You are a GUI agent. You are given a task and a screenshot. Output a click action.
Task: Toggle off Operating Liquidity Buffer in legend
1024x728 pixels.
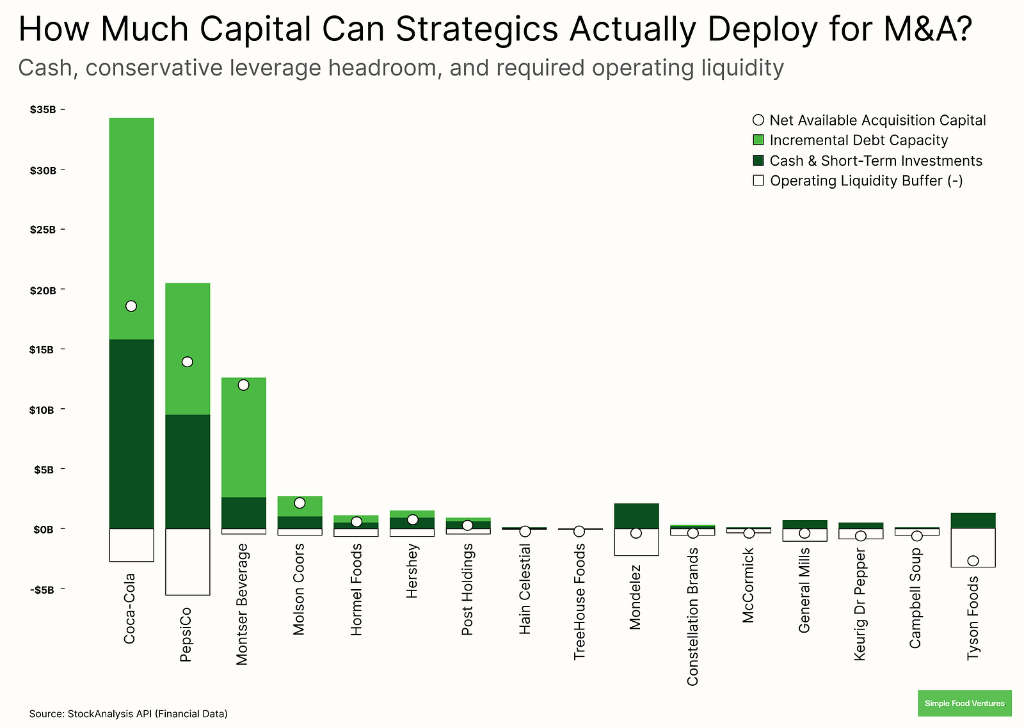868,180
